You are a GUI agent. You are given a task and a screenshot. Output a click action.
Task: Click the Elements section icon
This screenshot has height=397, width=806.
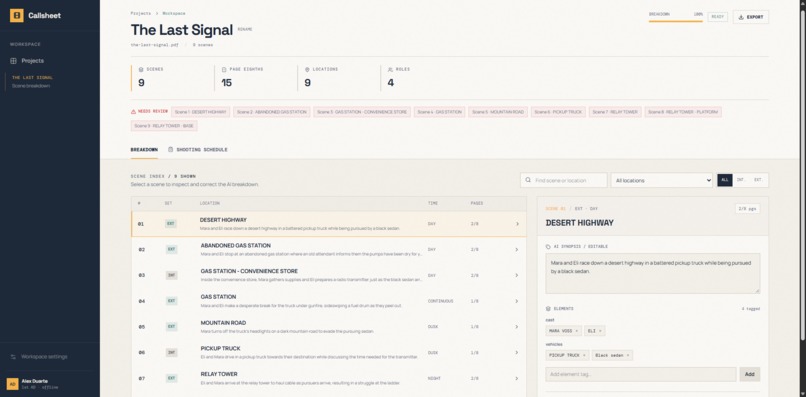point(548,309)
